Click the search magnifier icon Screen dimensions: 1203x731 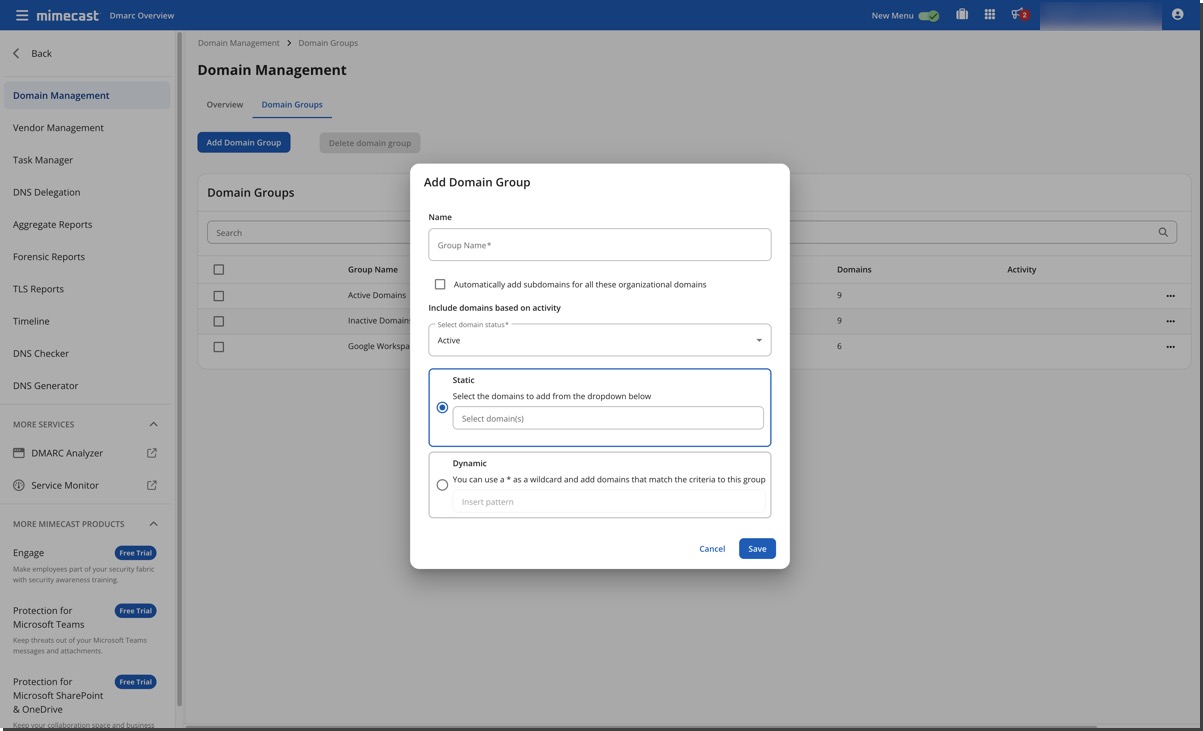point(1163,232)
